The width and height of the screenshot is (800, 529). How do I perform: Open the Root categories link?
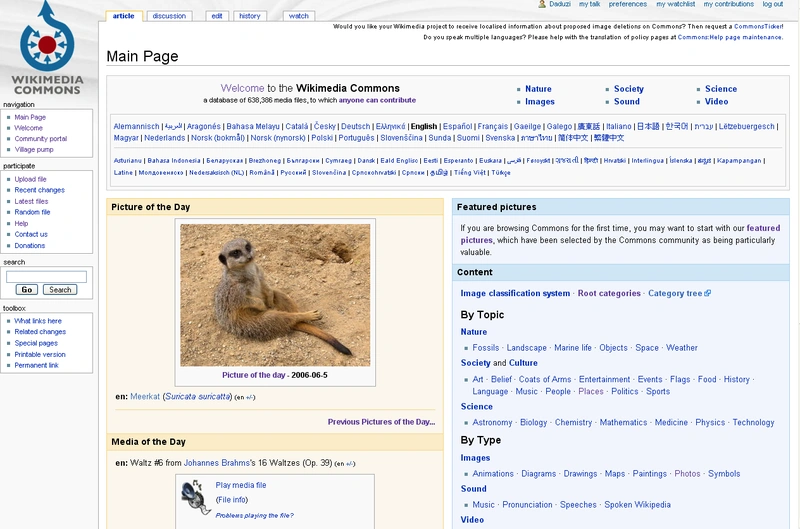(609, 294)
